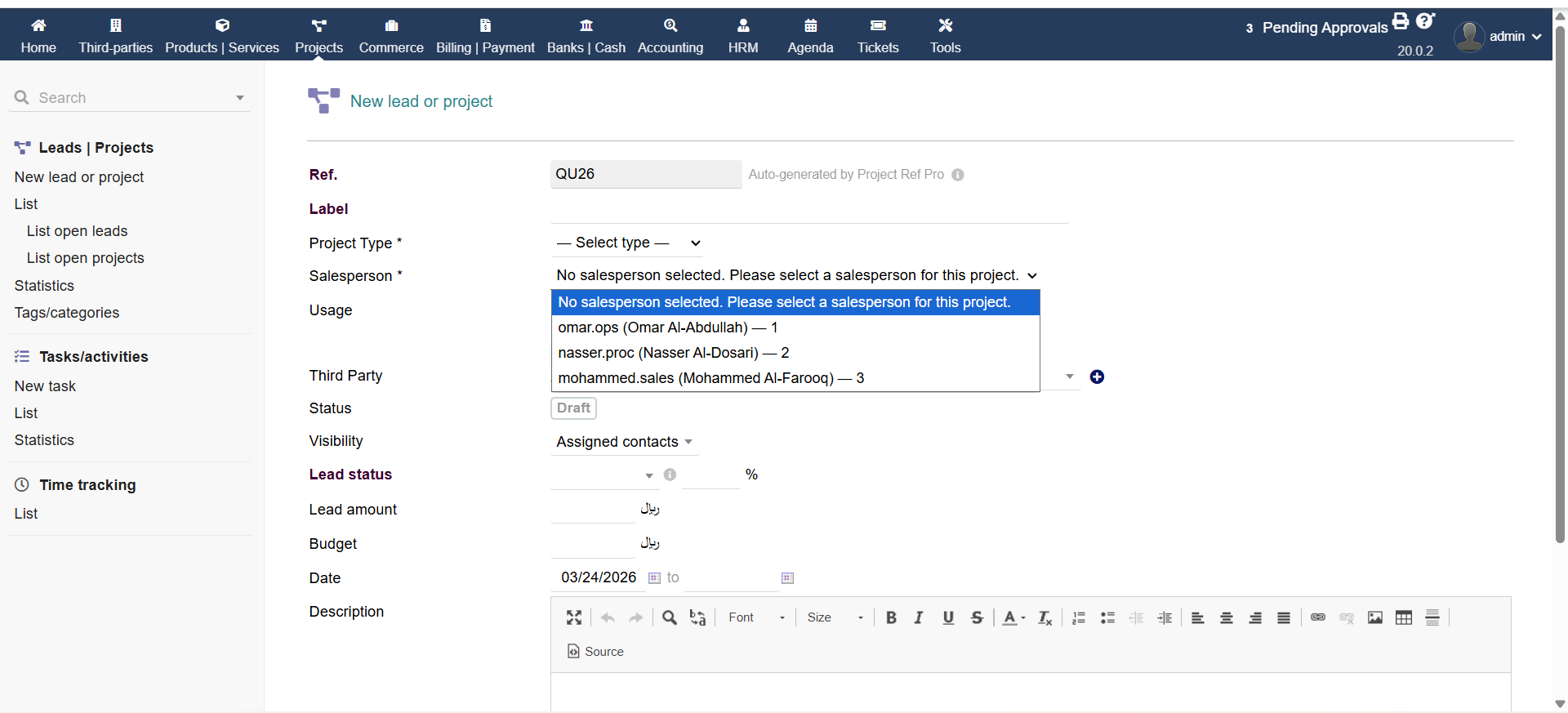Click the maximize editor icon
The height and width of the screenshot is (713, 1568).
[x=574, y=617]
